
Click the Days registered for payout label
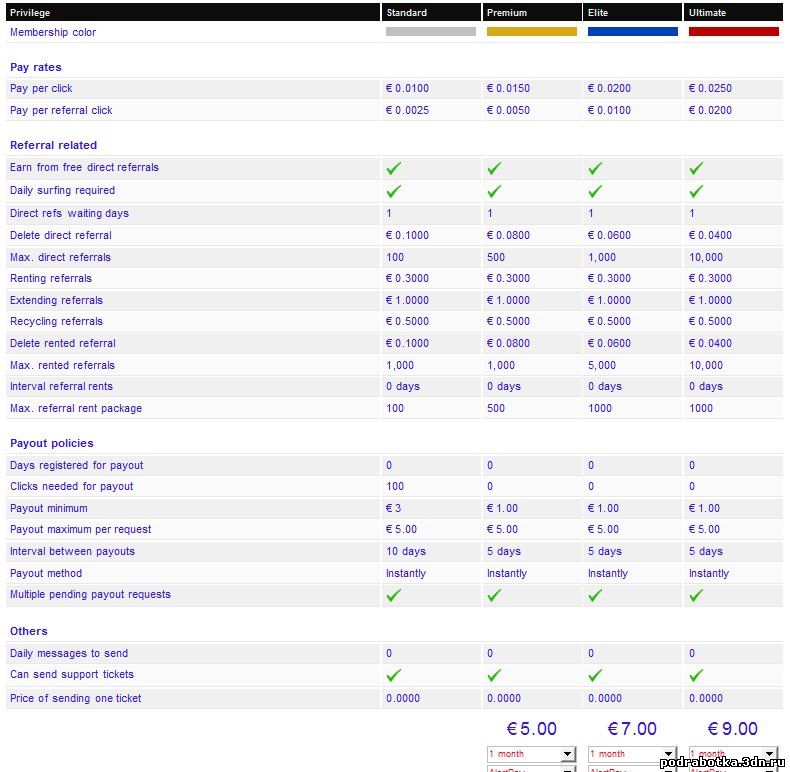pyautogui.click(x=77, y=466)
